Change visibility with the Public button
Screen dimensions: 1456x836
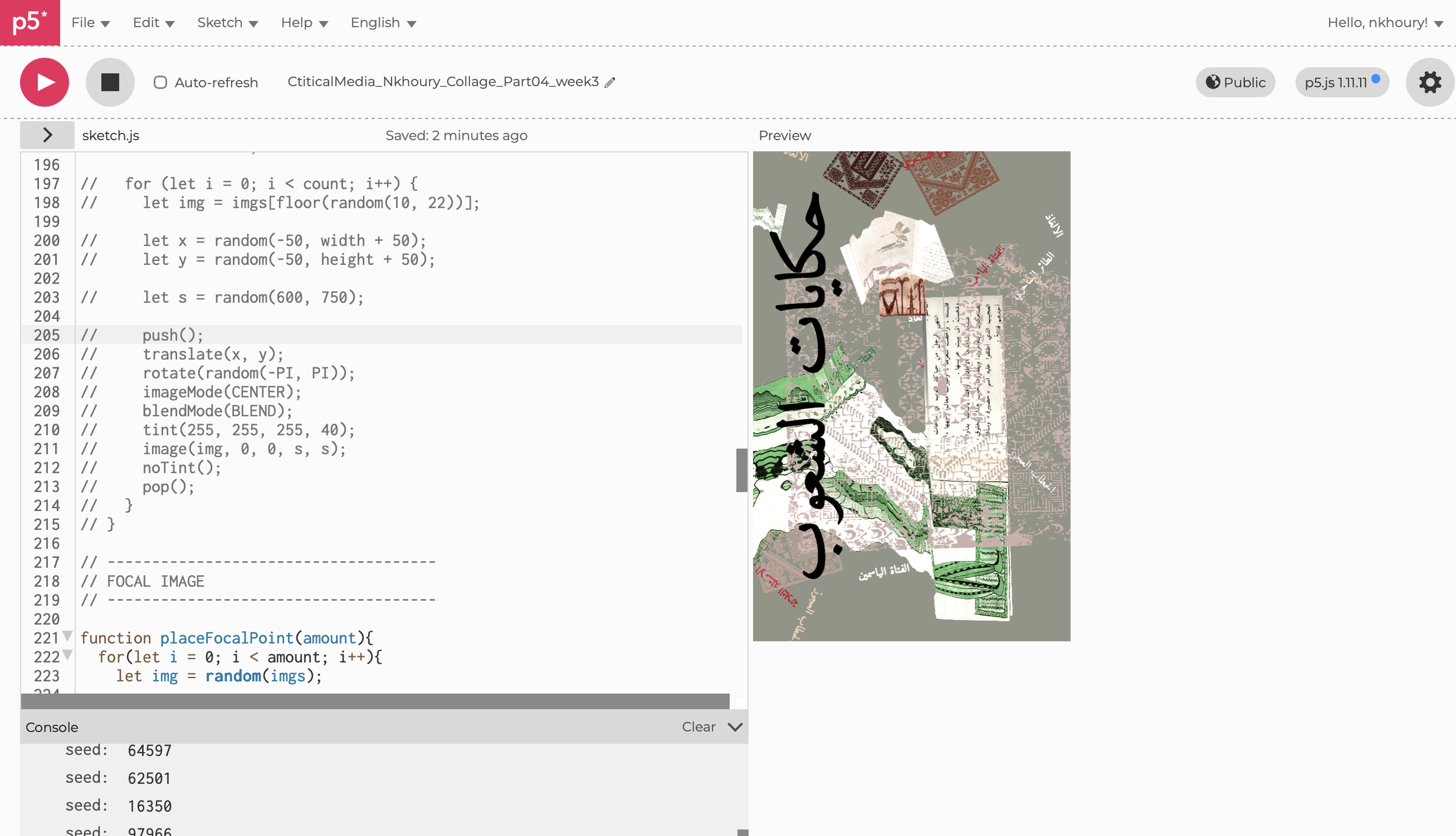pyautogui.click(x=1235, y=82)
